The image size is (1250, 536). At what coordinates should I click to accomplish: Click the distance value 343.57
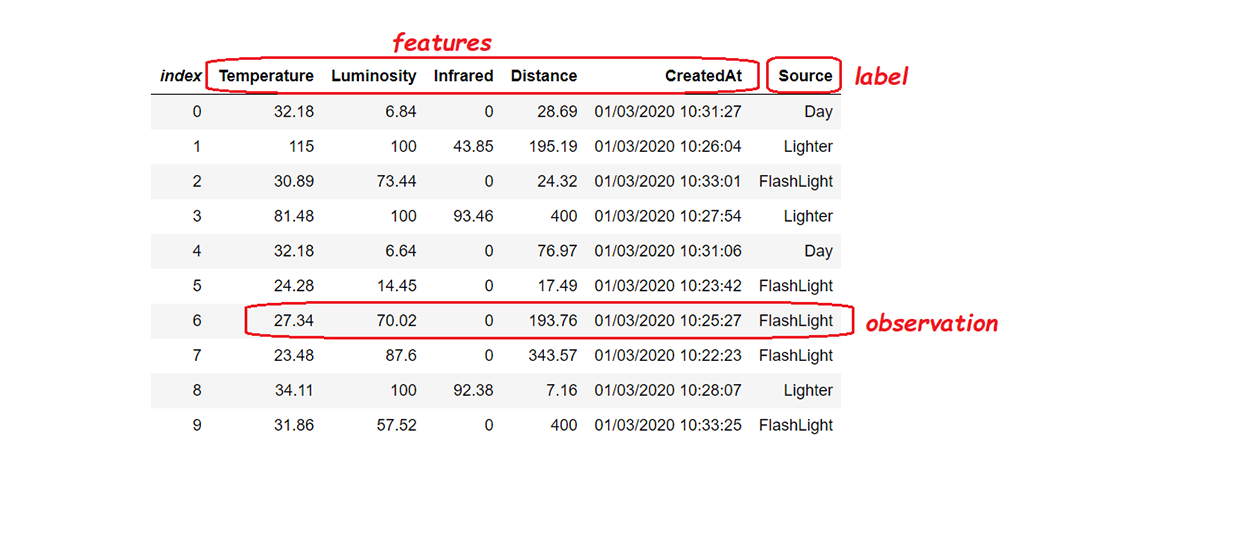(553, 356)
